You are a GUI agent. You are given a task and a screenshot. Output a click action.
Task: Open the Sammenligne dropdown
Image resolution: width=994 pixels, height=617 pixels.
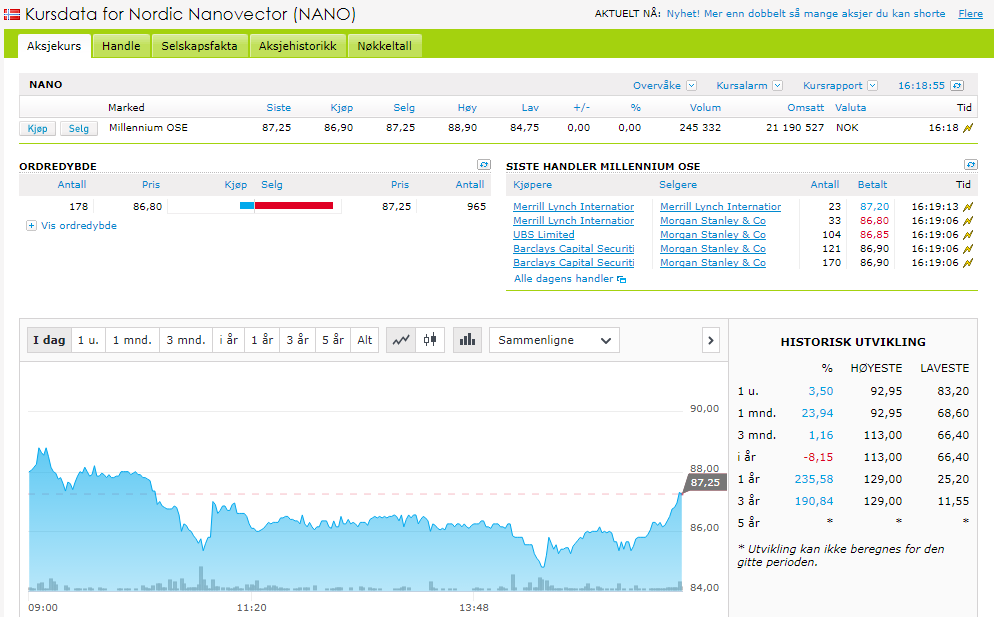pyautogui.click(x=554, y=340)
